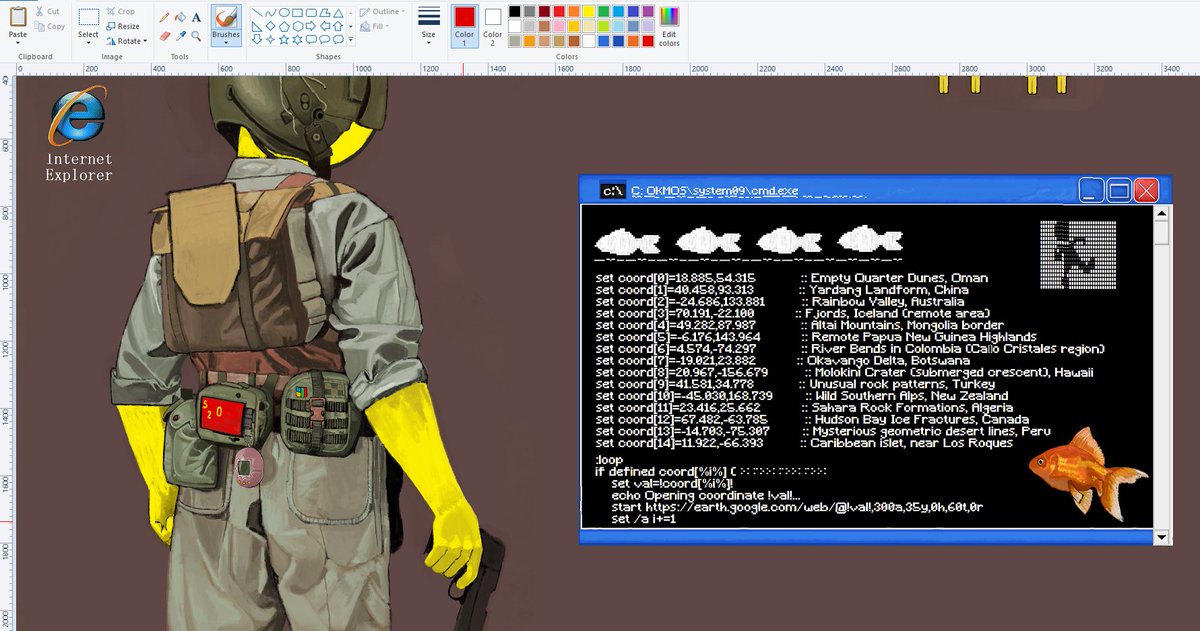Select the Pencil tool
The image size is (1200, 631).
tap(163, 18)
